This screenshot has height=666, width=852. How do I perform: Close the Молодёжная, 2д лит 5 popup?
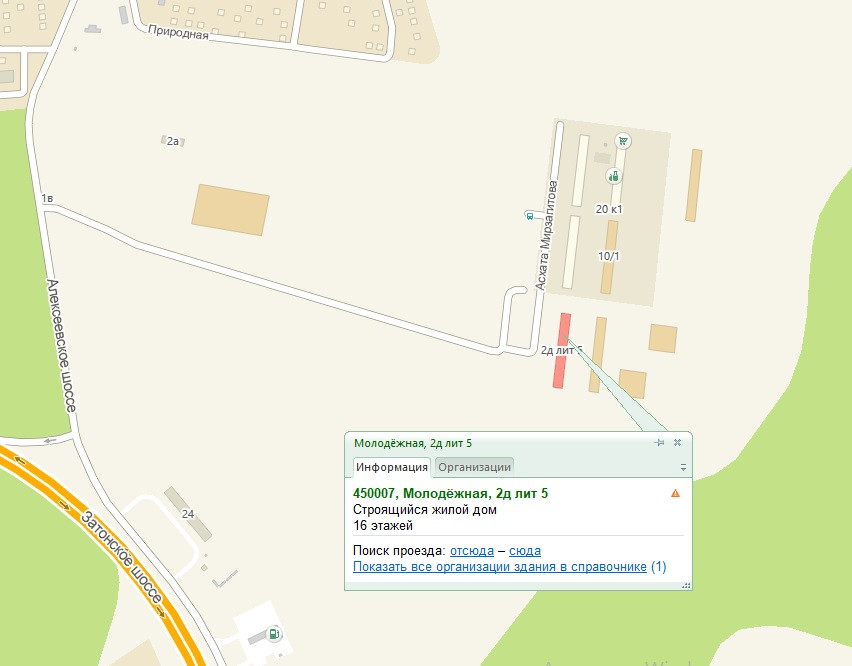click(x=678, y=442)
